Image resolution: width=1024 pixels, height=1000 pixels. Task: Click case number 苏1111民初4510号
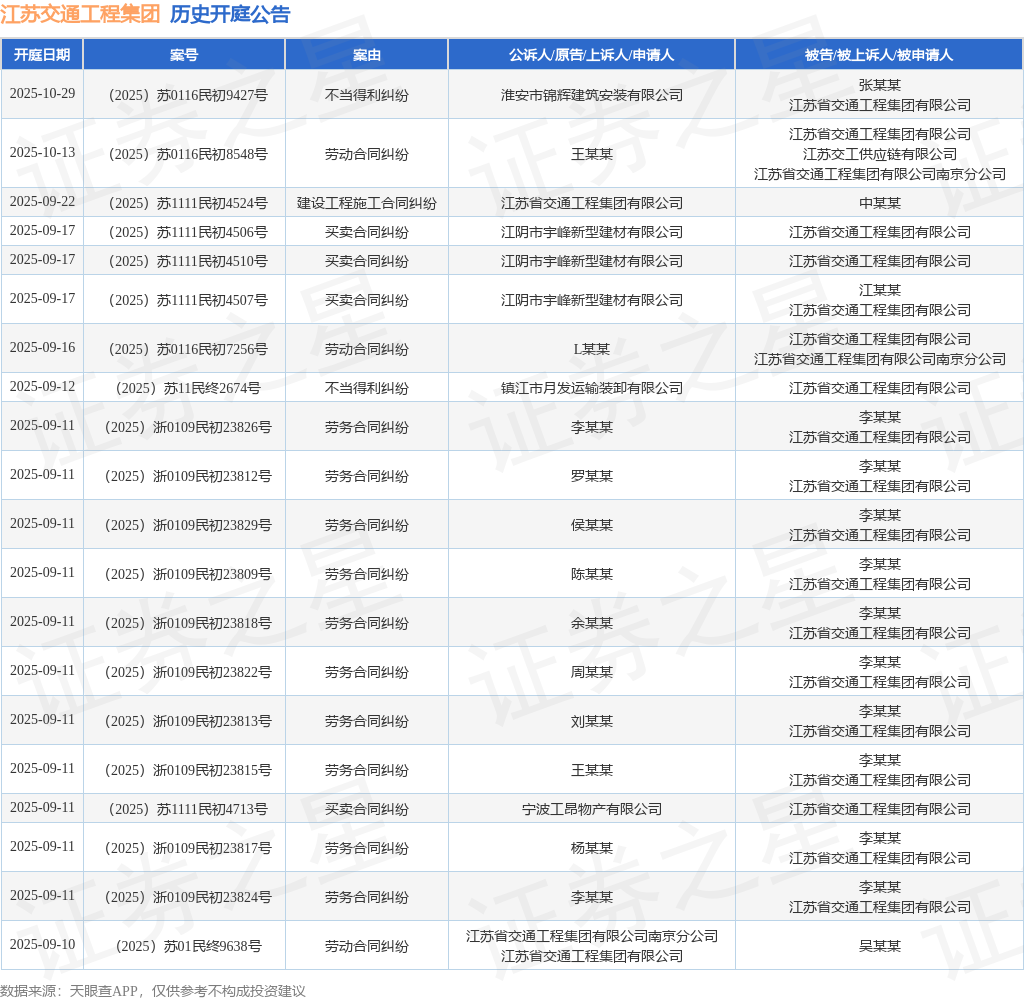[188, 261]
